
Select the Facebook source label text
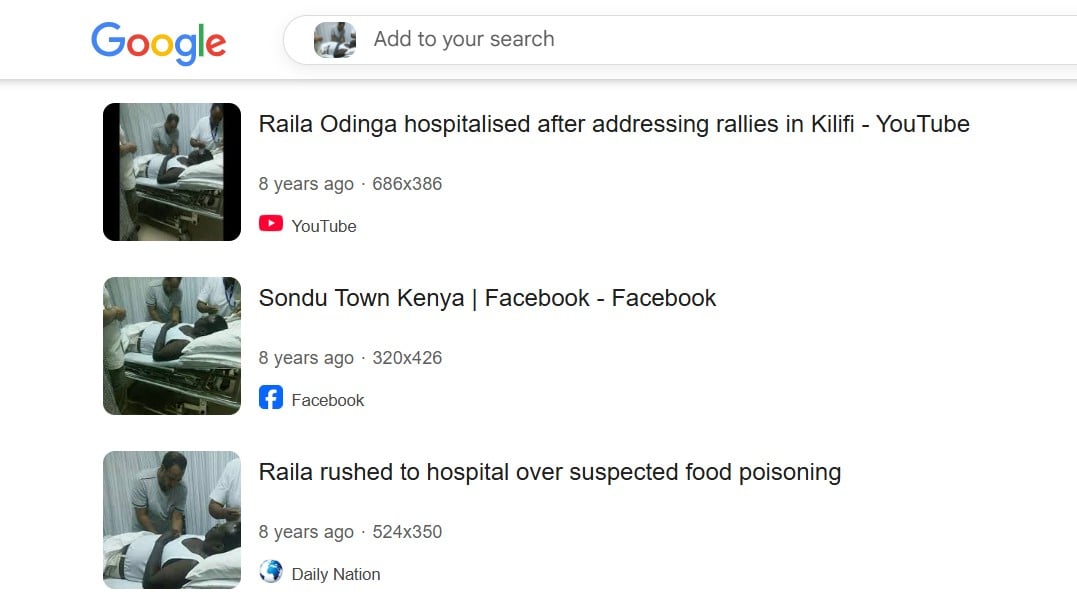pos(328,400)
